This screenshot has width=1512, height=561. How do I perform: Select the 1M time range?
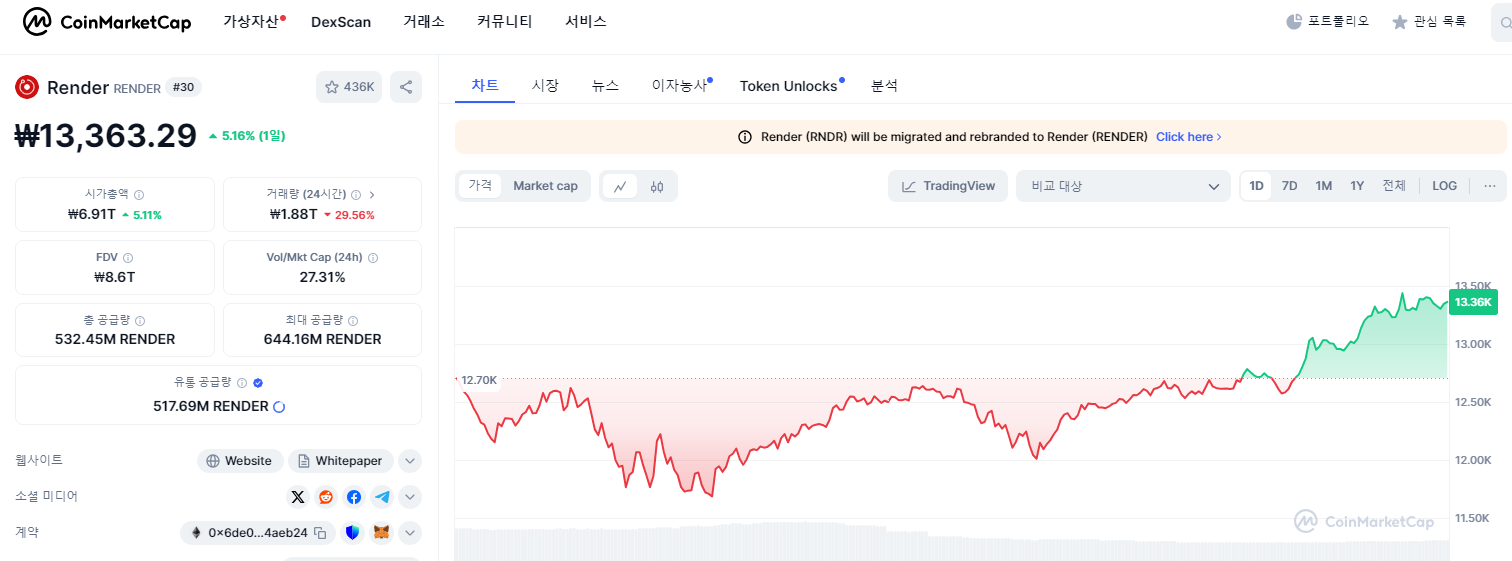point(1323,186)
